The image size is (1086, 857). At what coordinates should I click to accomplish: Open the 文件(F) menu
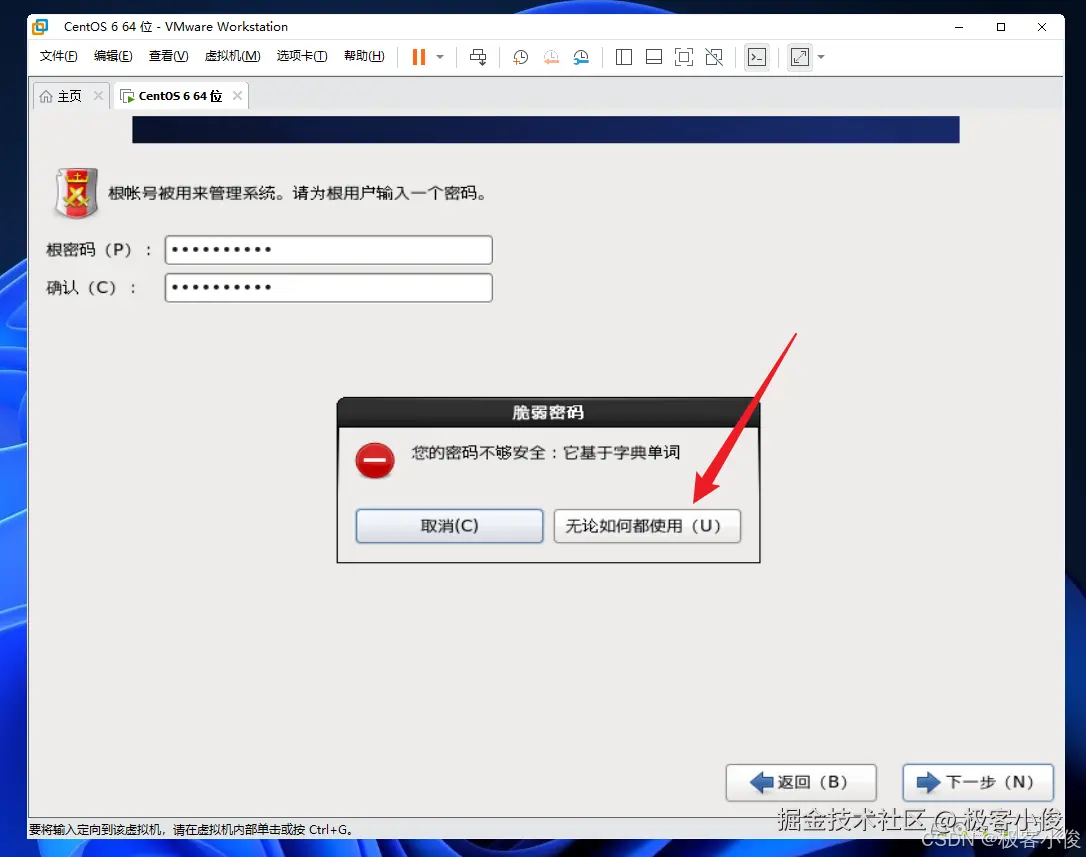pos(58,56)
